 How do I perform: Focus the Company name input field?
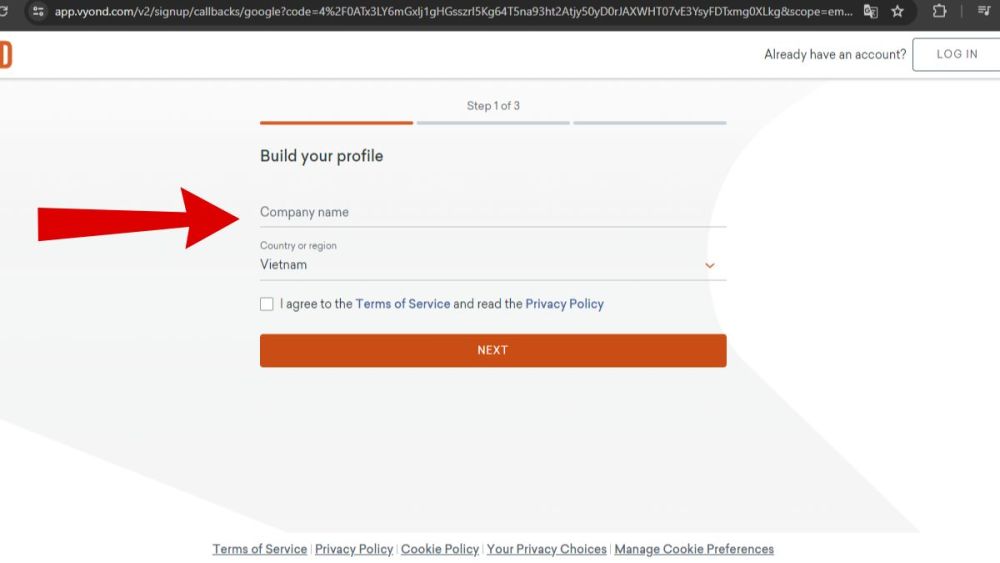click(x=492, y=212)
